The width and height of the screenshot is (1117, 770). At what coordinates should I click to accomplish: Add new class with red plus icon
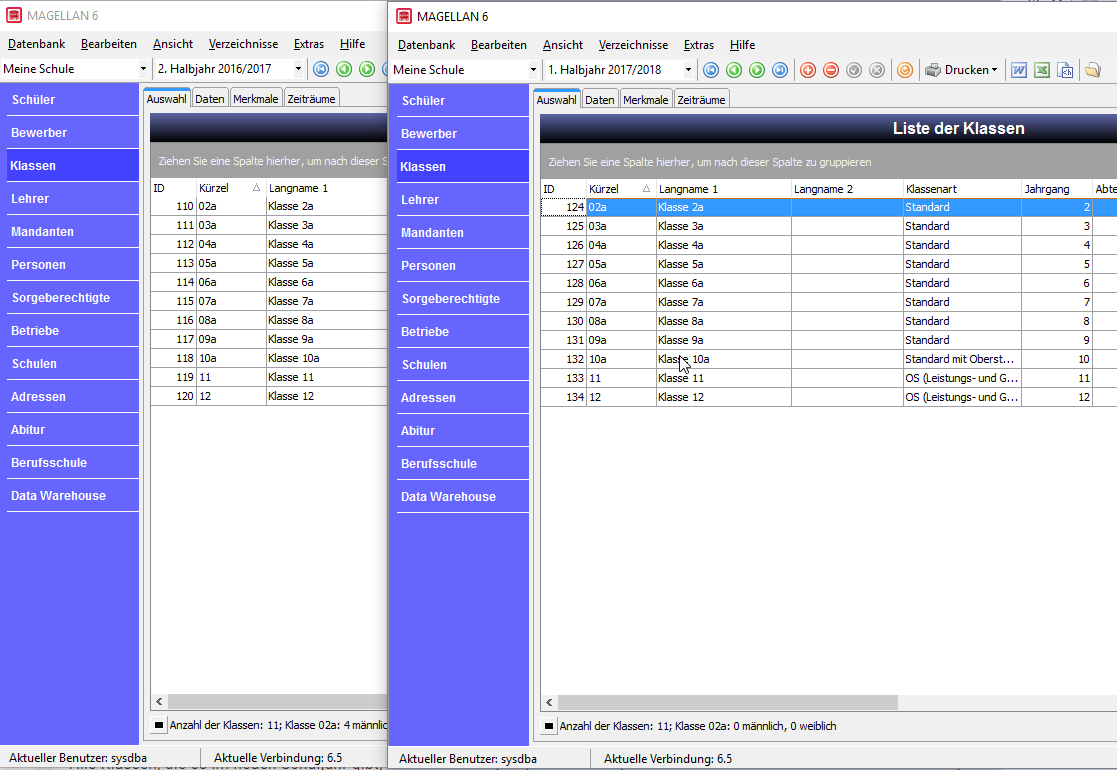tap(808, 70)
